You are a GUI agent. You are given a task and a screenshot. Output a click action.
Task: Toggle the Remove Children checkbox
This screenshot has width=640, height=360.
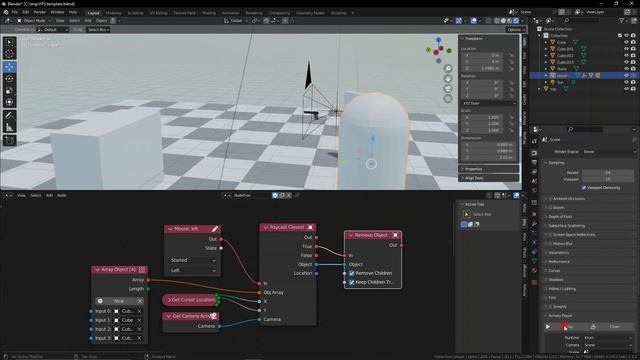[351, 273]
